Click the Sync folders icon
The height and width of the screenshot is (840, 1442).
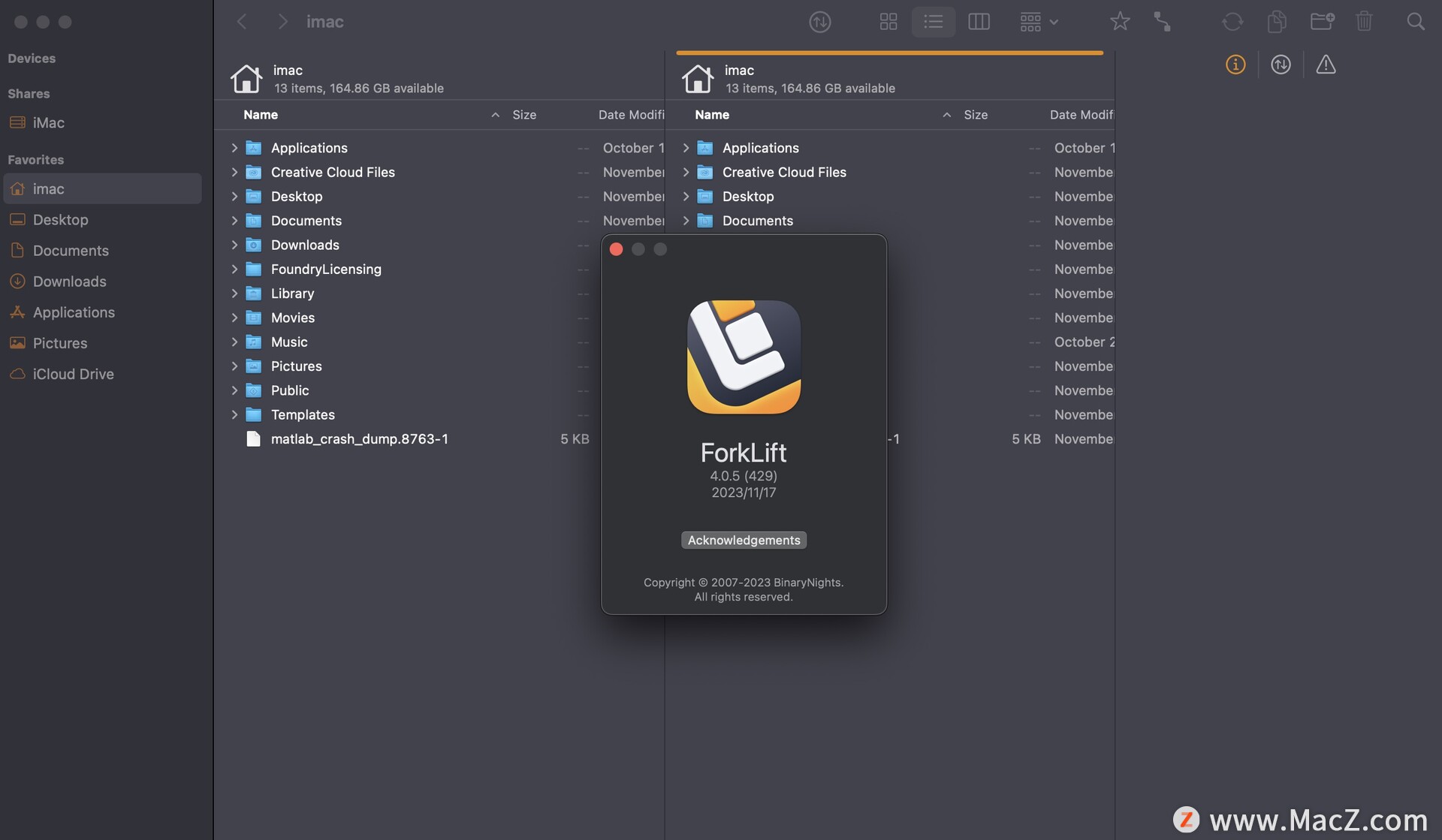click(x=1232, y=22)
